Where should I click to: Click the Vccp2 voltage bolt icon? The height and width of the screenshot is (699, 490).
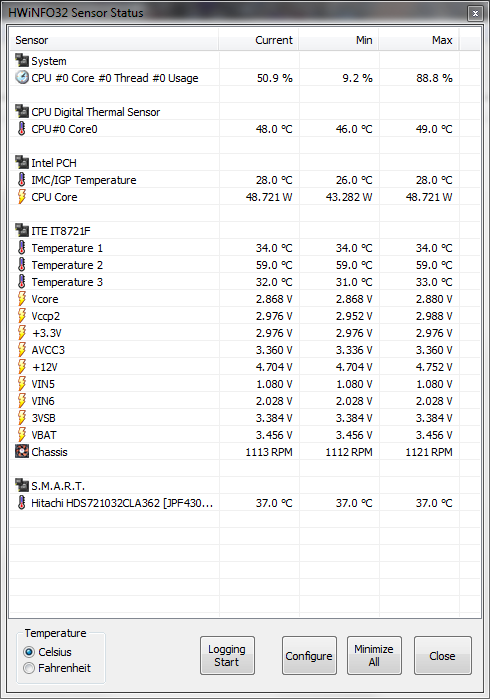click(x=21, y=315)
